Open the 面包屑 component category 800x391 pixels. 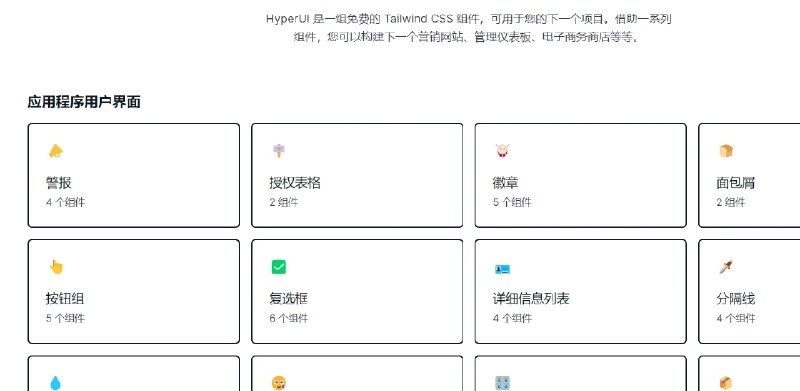[x=749, y=175]
